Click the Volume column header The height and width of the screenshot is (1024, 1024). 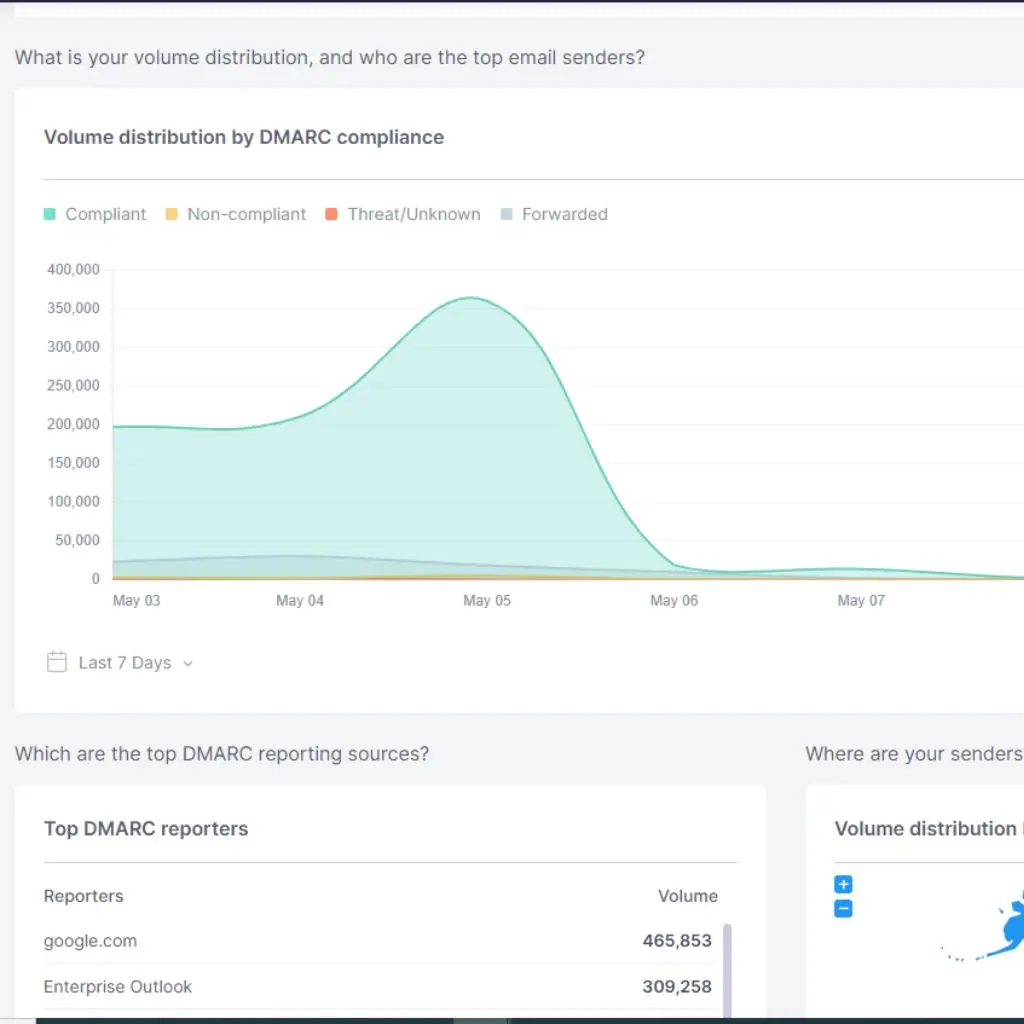tap(687, 895)
